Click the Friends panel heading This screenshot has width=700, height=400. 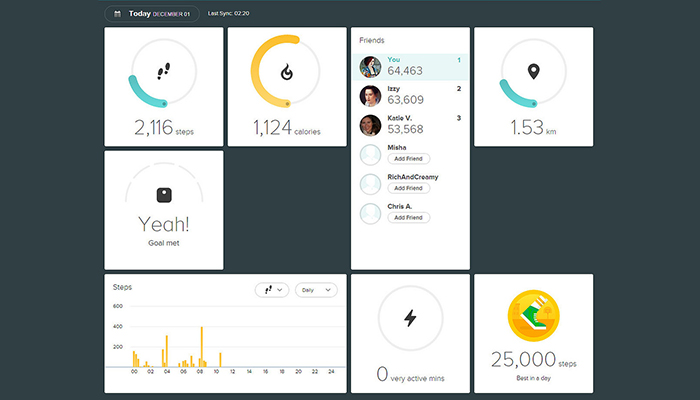click(x=371, y=40)
